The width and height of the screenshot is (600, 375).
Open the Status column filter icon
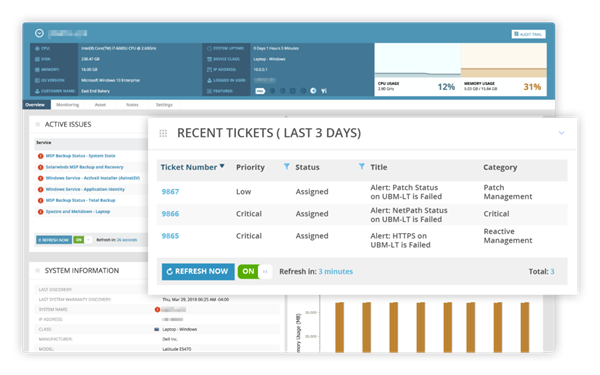[361, 166]
